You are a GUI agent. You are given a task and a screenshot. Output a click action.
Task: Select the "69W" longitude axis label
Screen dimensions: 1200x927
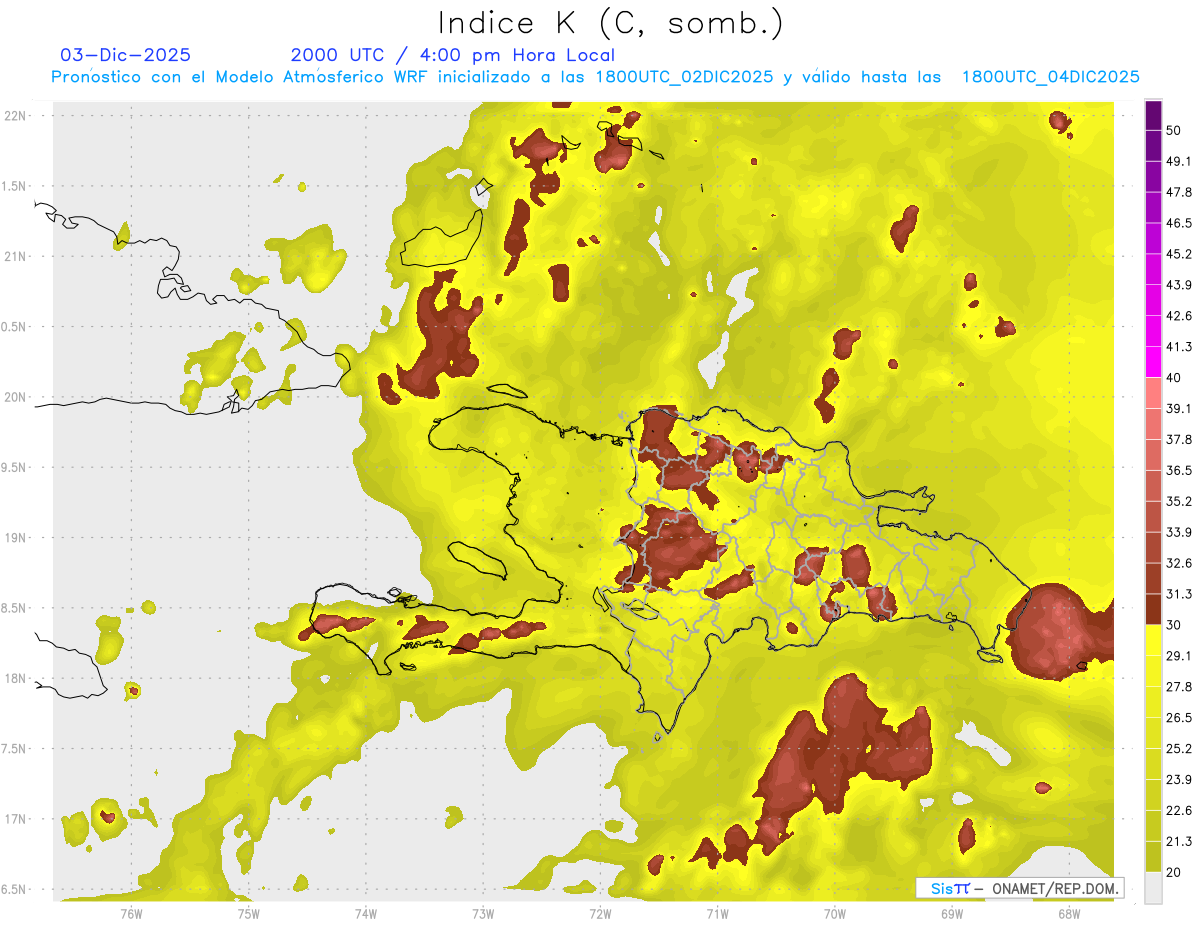coord(952,914)
